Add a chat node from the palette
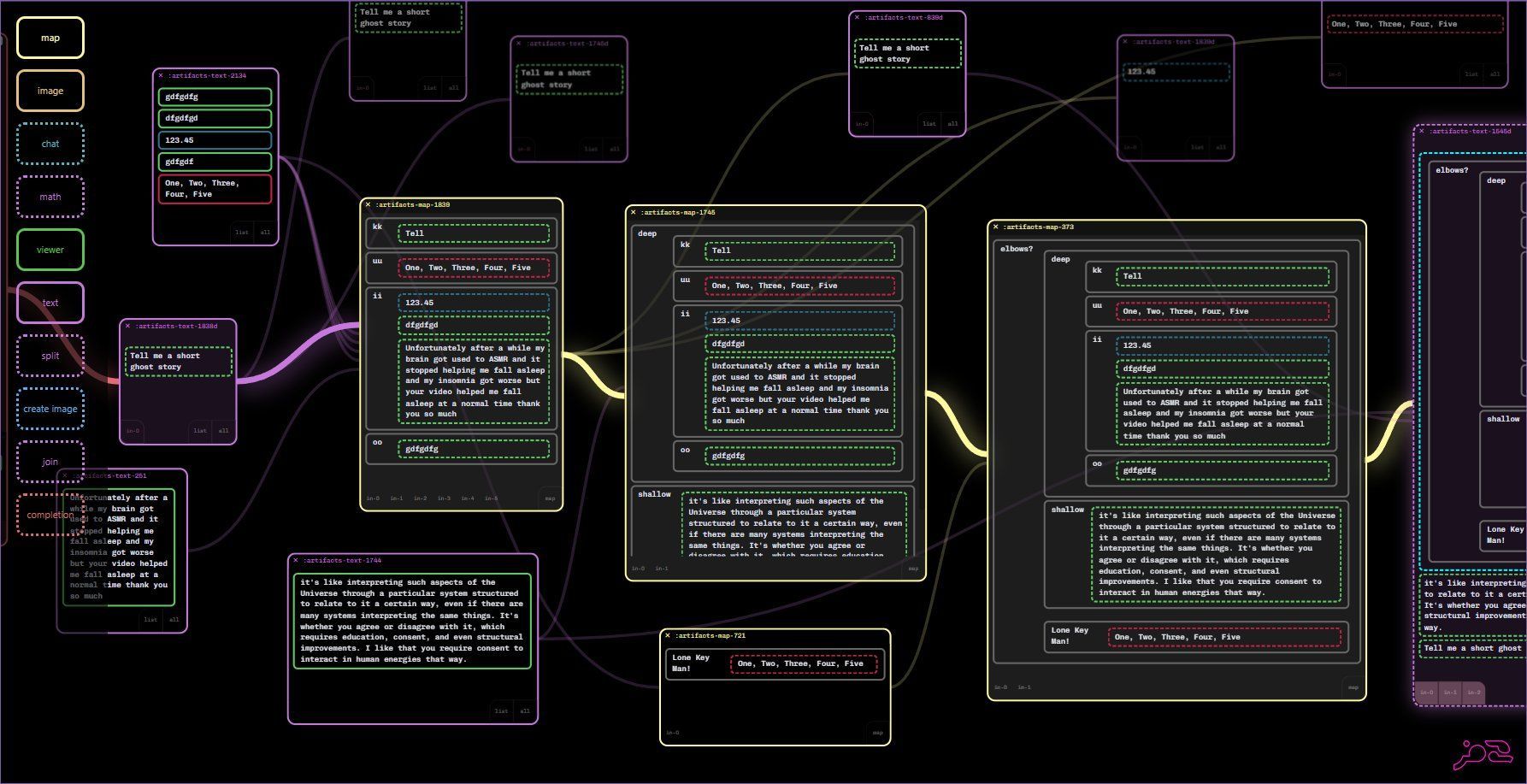The image size is (1527, 784). coord(50,144)
